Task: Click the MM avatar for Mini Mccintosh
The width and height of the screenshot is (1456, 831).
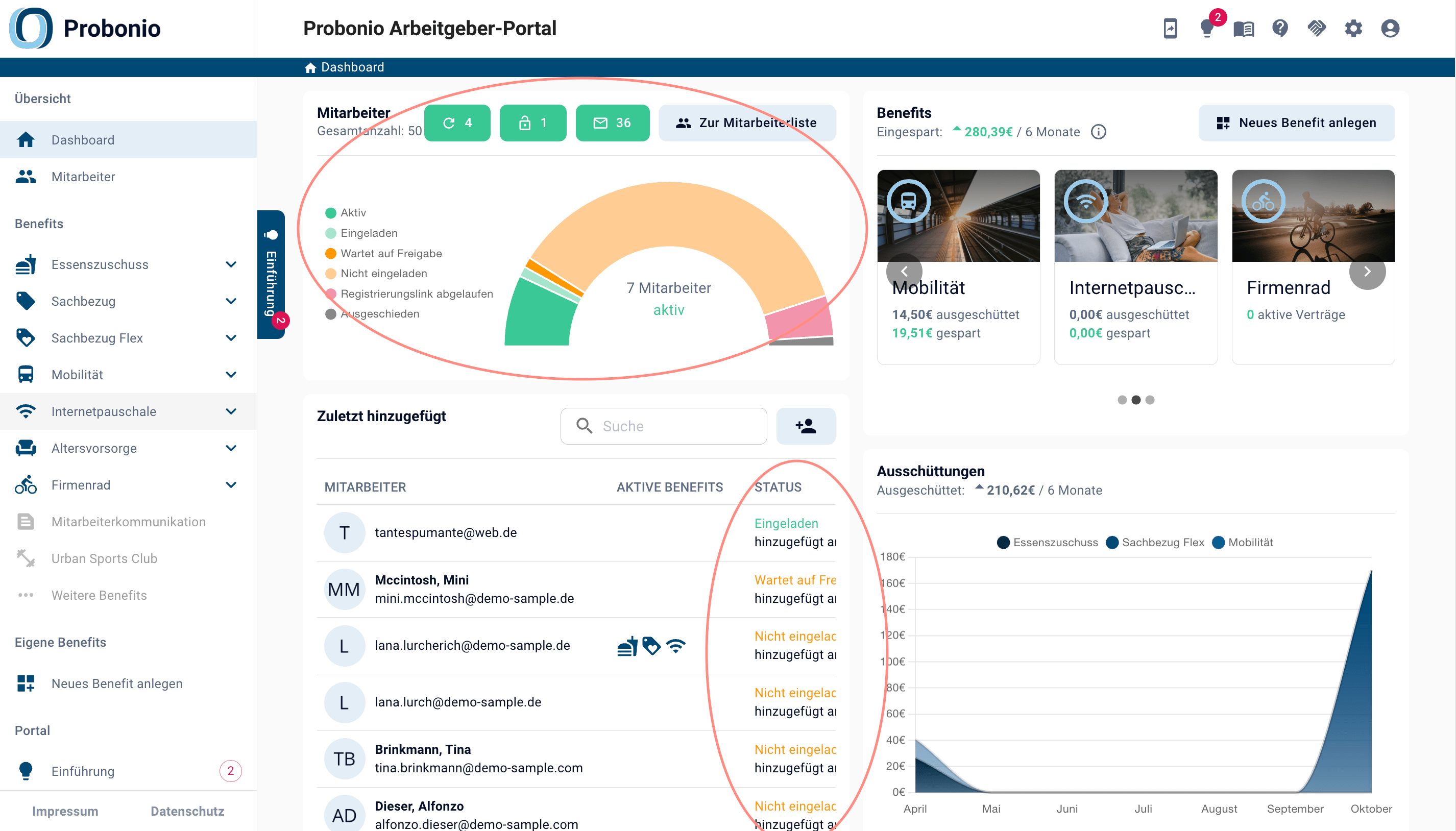Action: point(344,589)
